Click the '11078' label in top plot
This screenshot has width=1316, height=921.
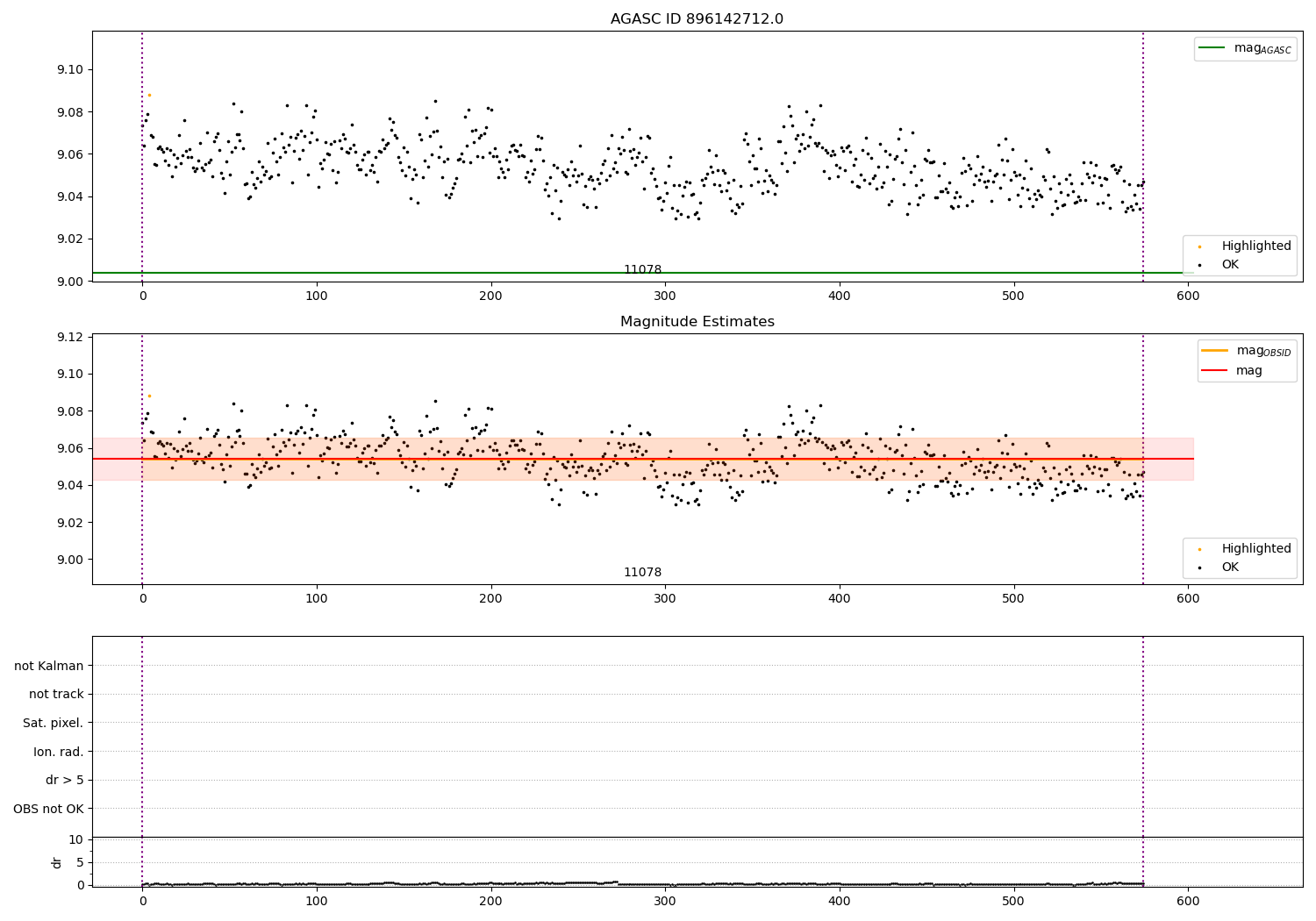pos(642,269)
